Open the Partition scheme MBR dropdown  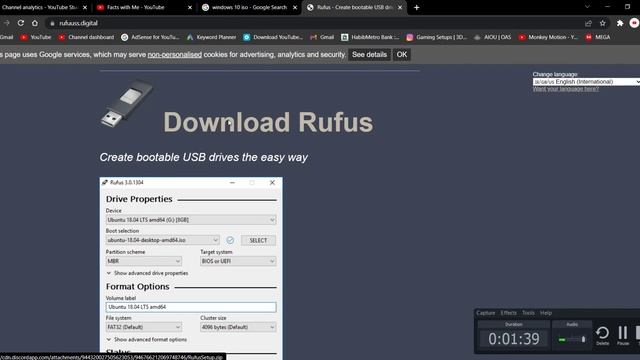click(x=144, y=261)
